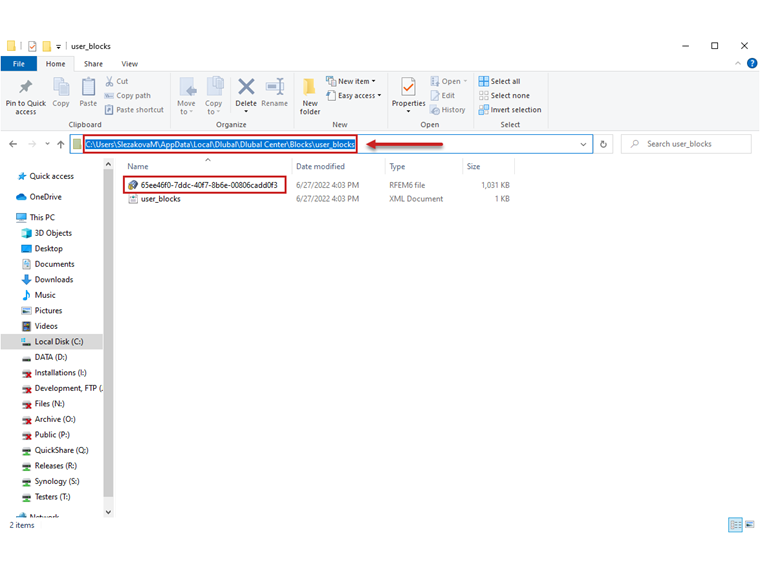Open the 3D Objects folder
The image size is (760, 570).
coord(47,233)
